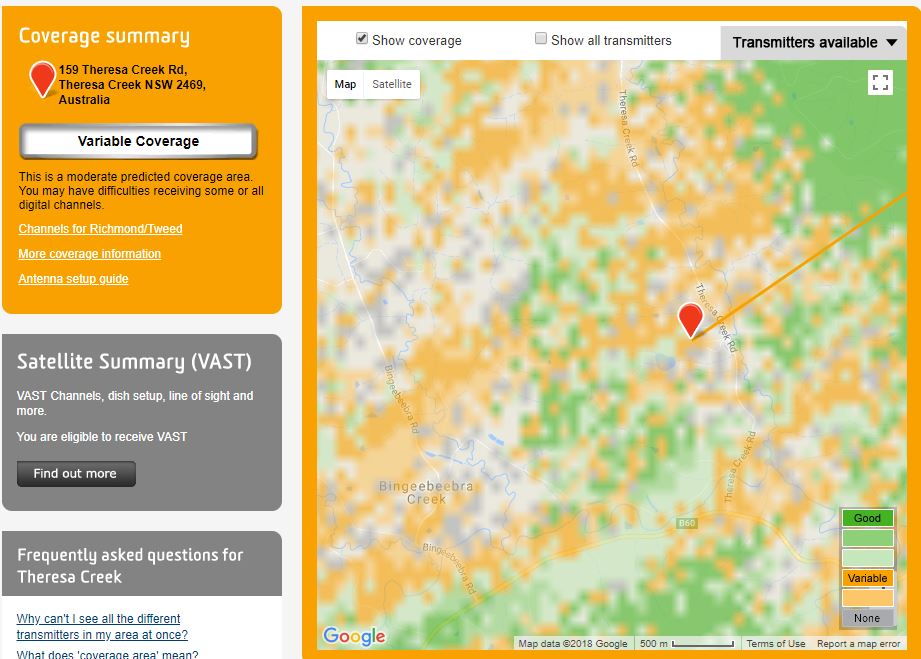The height and width of the screenshot is (659, 921).
Task: Open Channels for Richmond/Tweed link
Action: click(100, 228)
